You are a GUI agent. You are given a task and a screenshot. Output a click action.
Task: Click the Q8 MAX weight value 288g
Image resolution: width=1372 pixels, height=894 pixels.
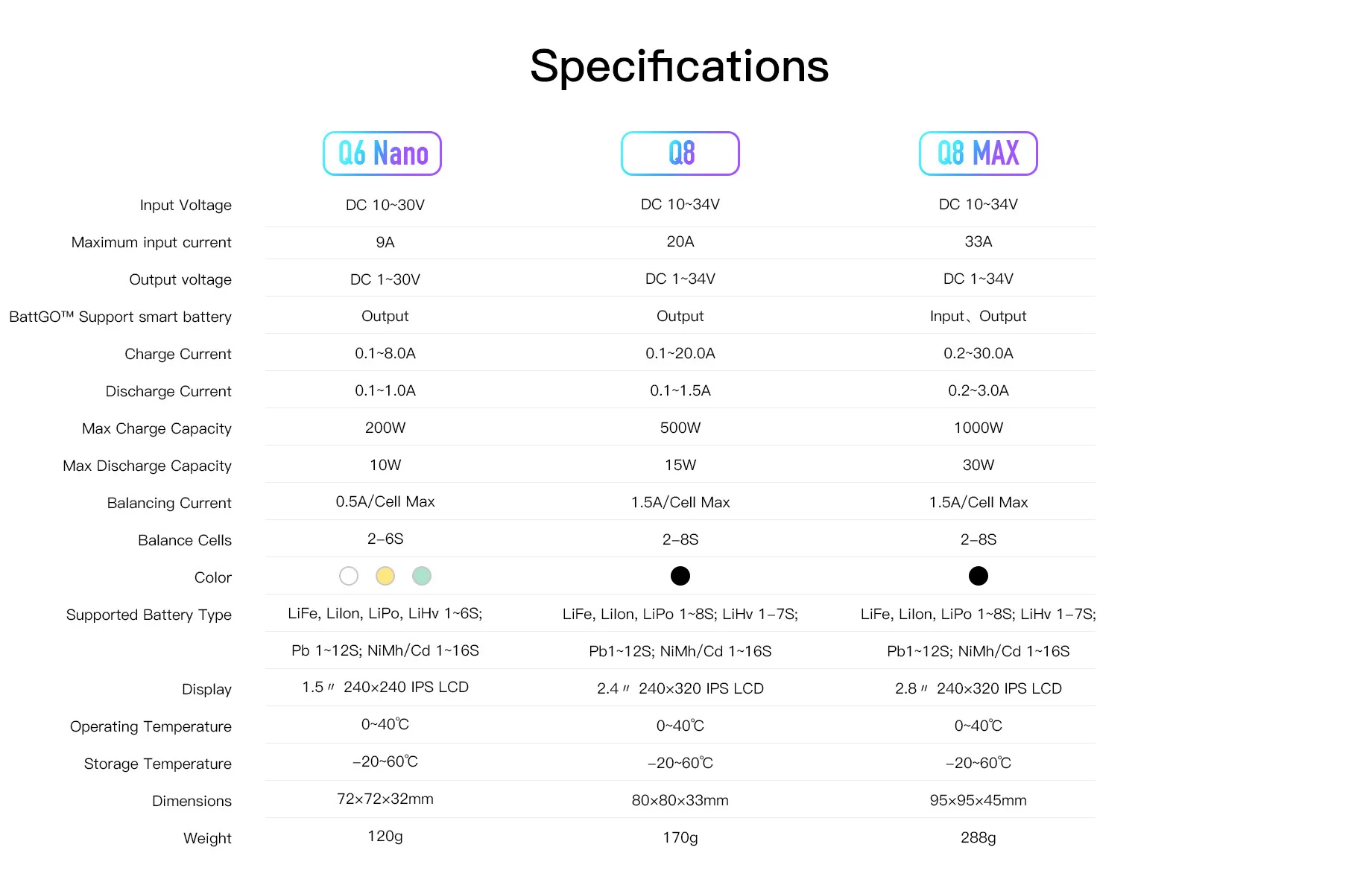[x=978, y=837]
